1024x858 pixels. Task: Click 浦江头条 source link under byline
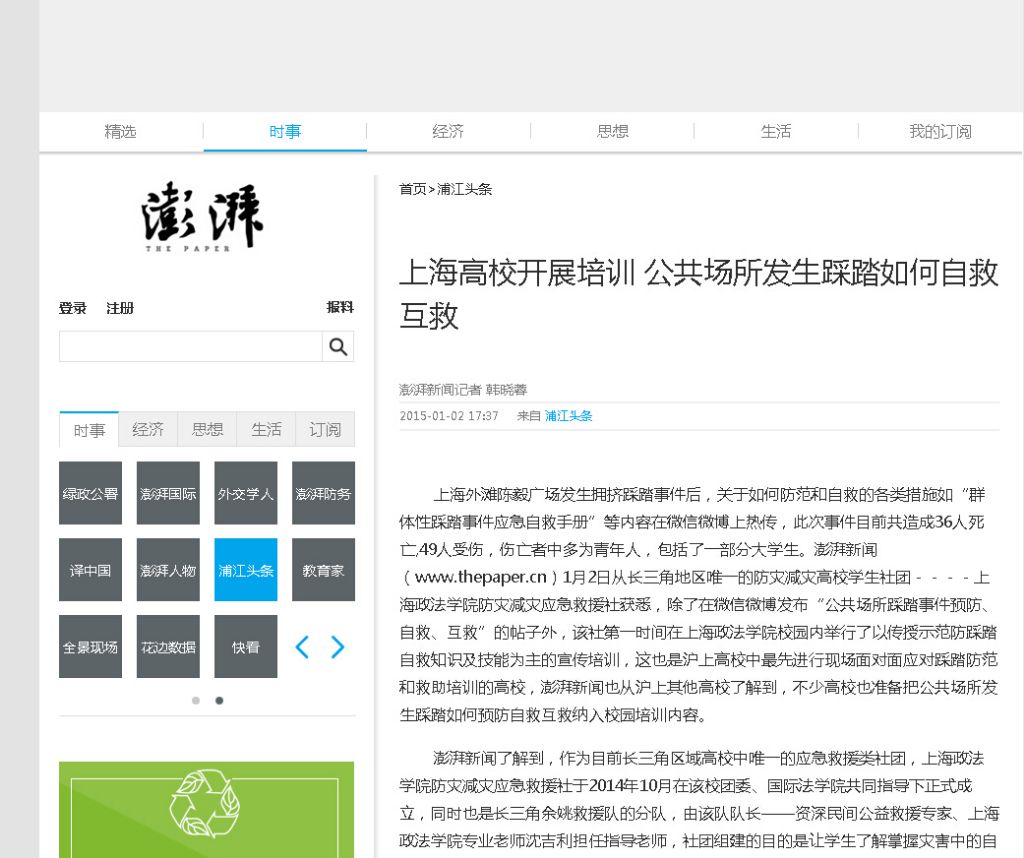568,416
